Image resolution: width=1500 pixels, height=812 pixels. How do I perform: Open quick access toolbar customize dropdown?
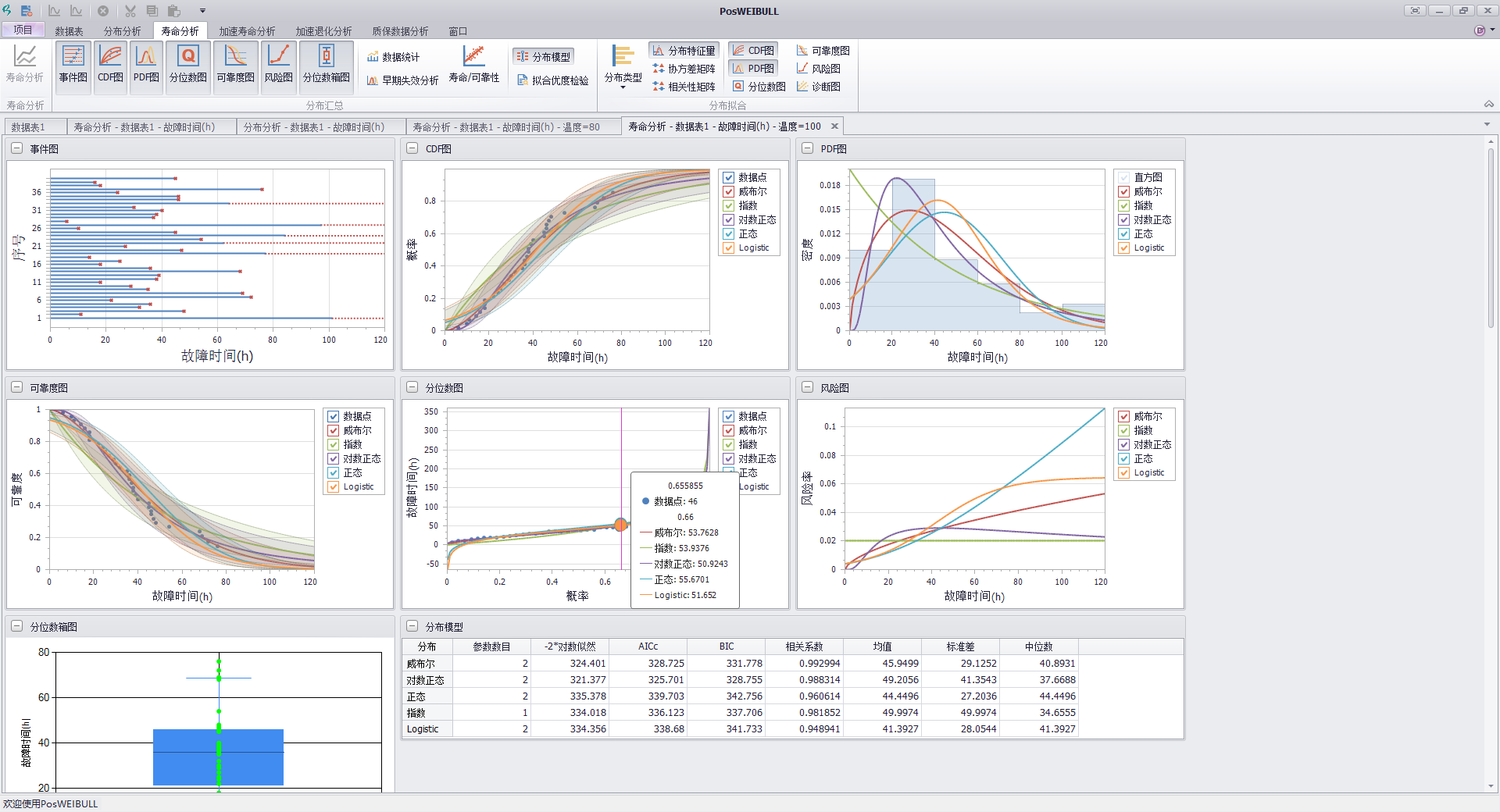[x=202, y=11]
